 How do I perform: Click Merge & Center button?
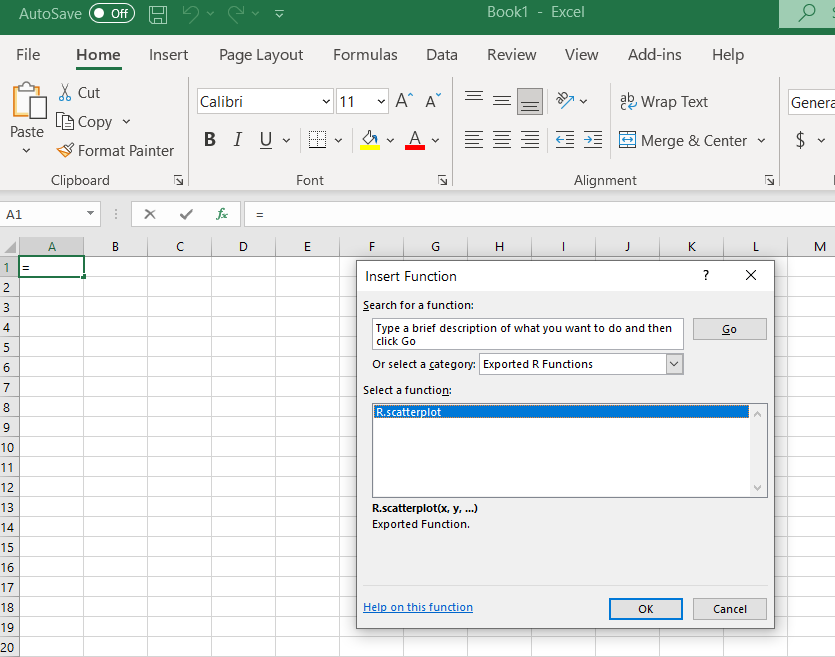[684, 141]
